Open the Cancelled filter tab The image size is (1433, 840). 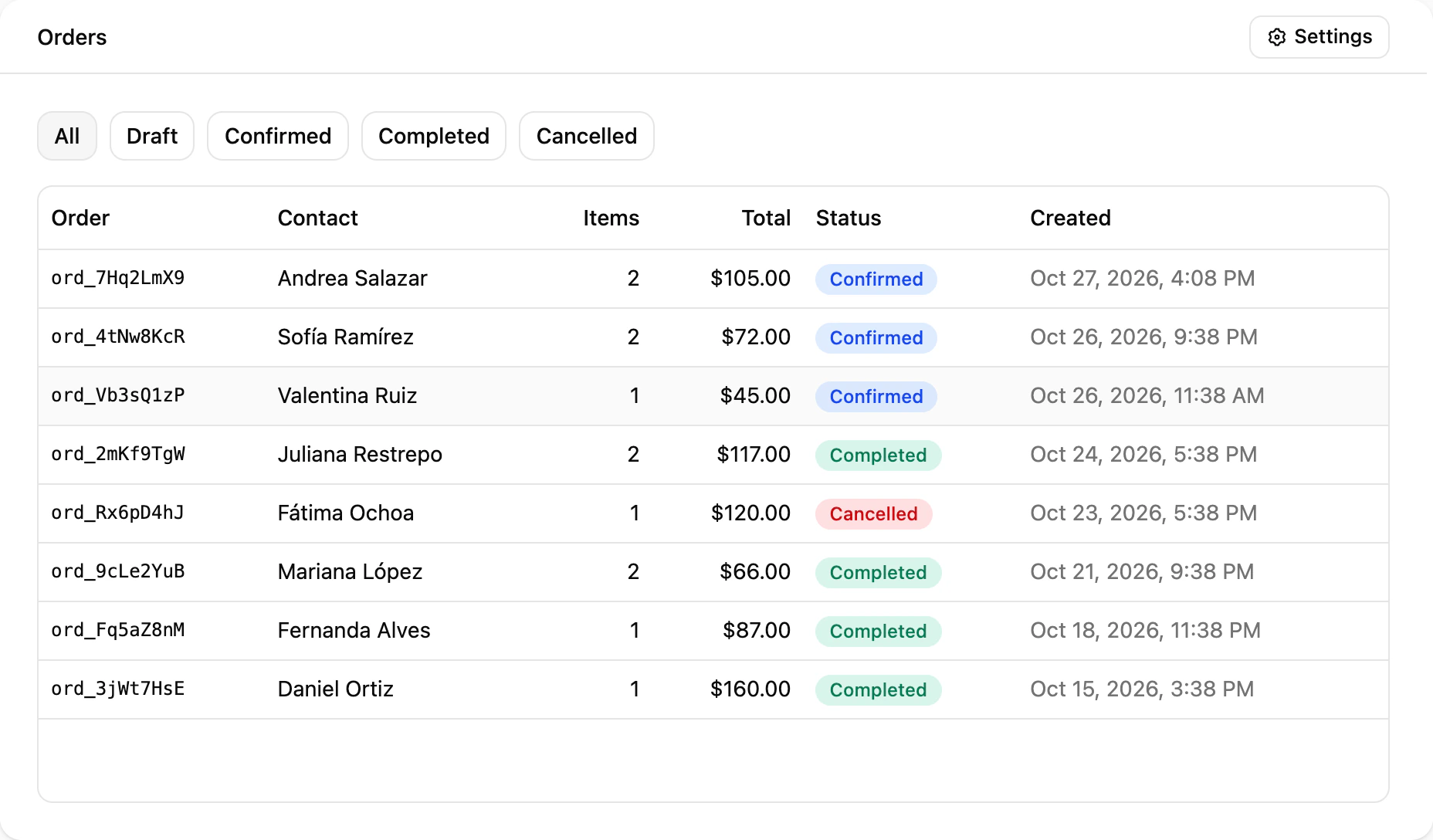pos(587,136)
